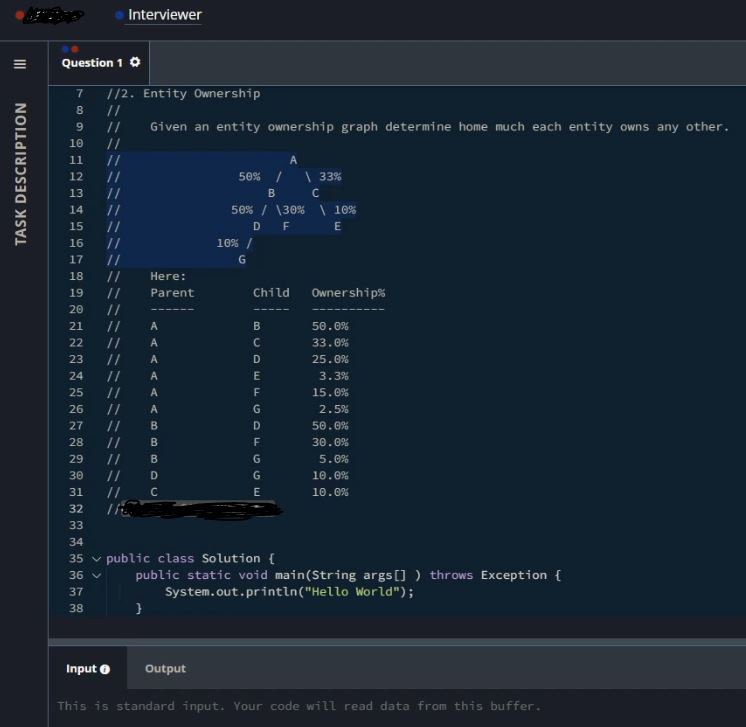The height and width of the screenshot is (727, 746).
Task: Collapse the Solution class fold arrow
Action: click(x=97, y=559)
